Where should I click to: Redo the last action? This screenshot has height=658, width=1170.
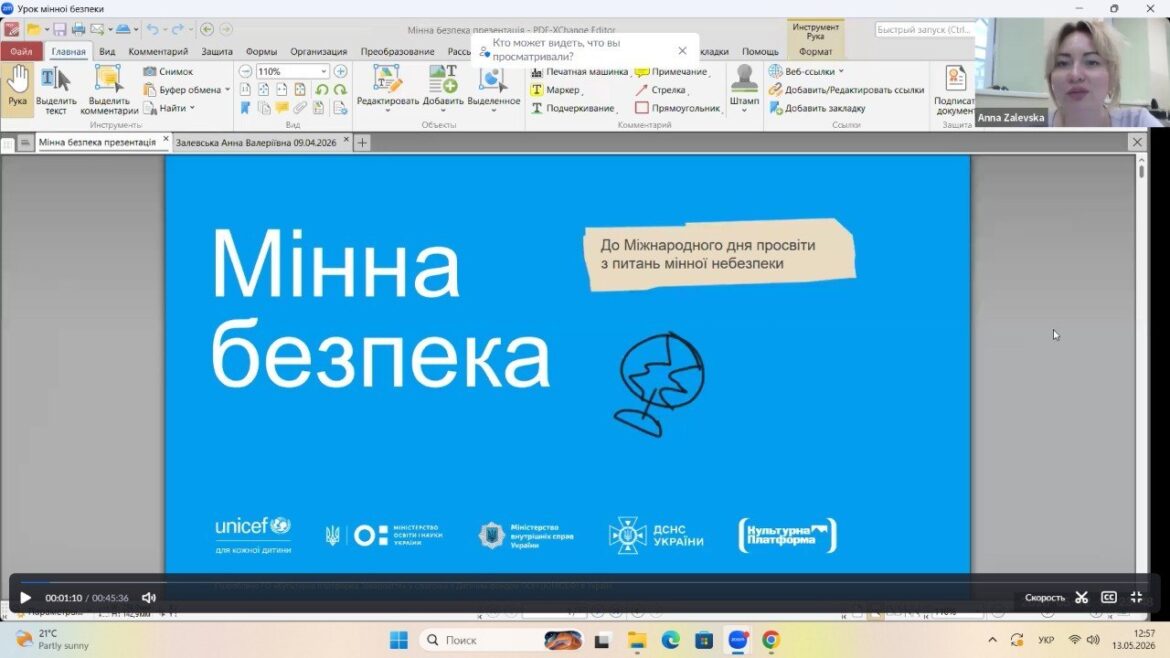click(177, 29)
